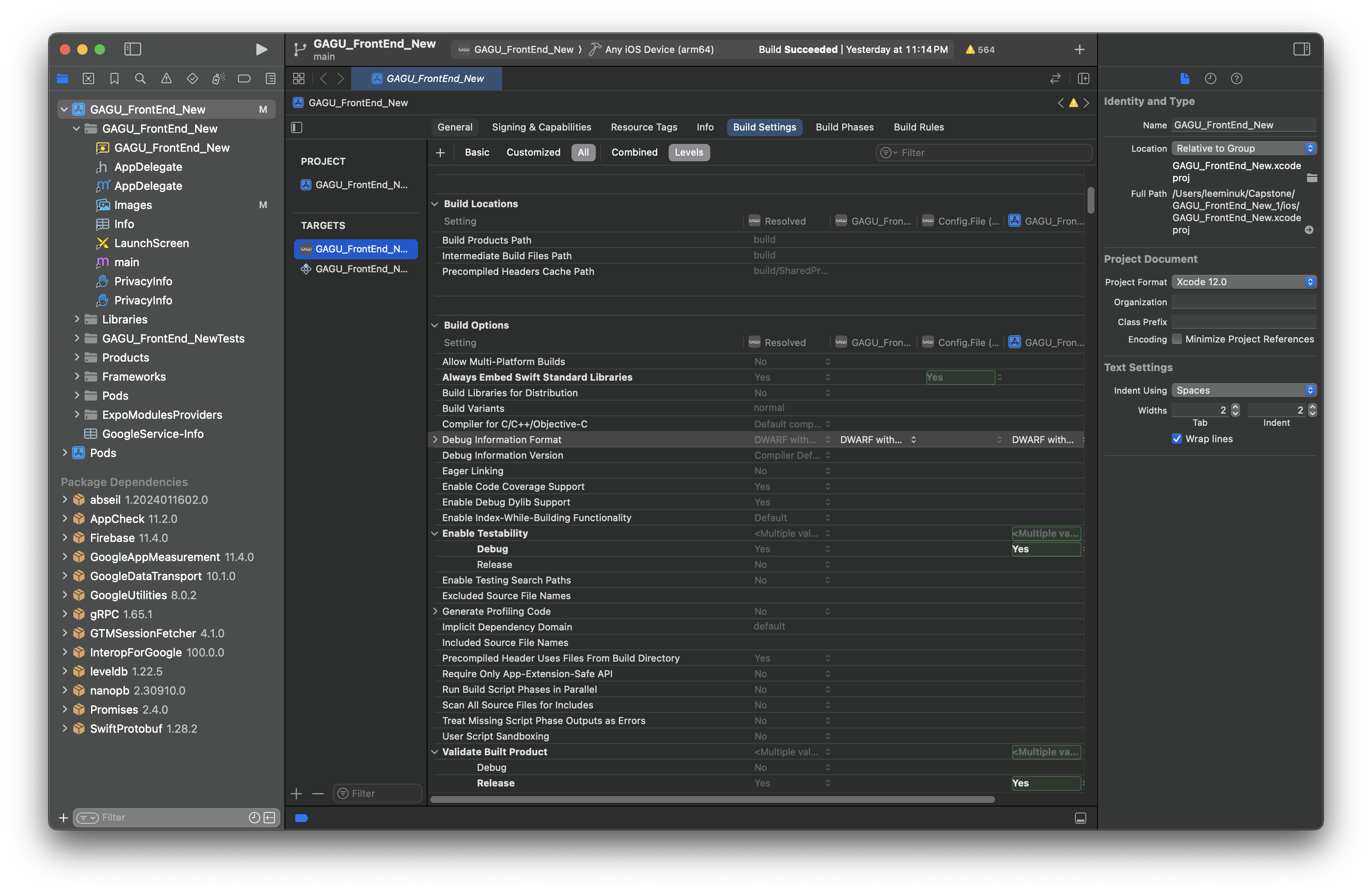Uncheck the Wrap lines checkbox
The image size is (1372, 894).
click(x=1176, y=439)
